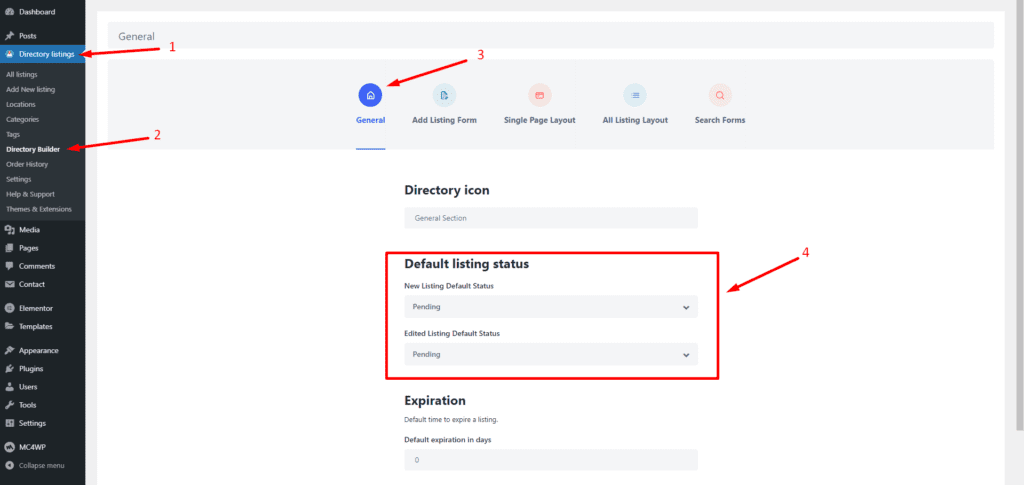Click the All Listing Layout icon
This screenshot has height=485, width=1024.
pos(635,96)
